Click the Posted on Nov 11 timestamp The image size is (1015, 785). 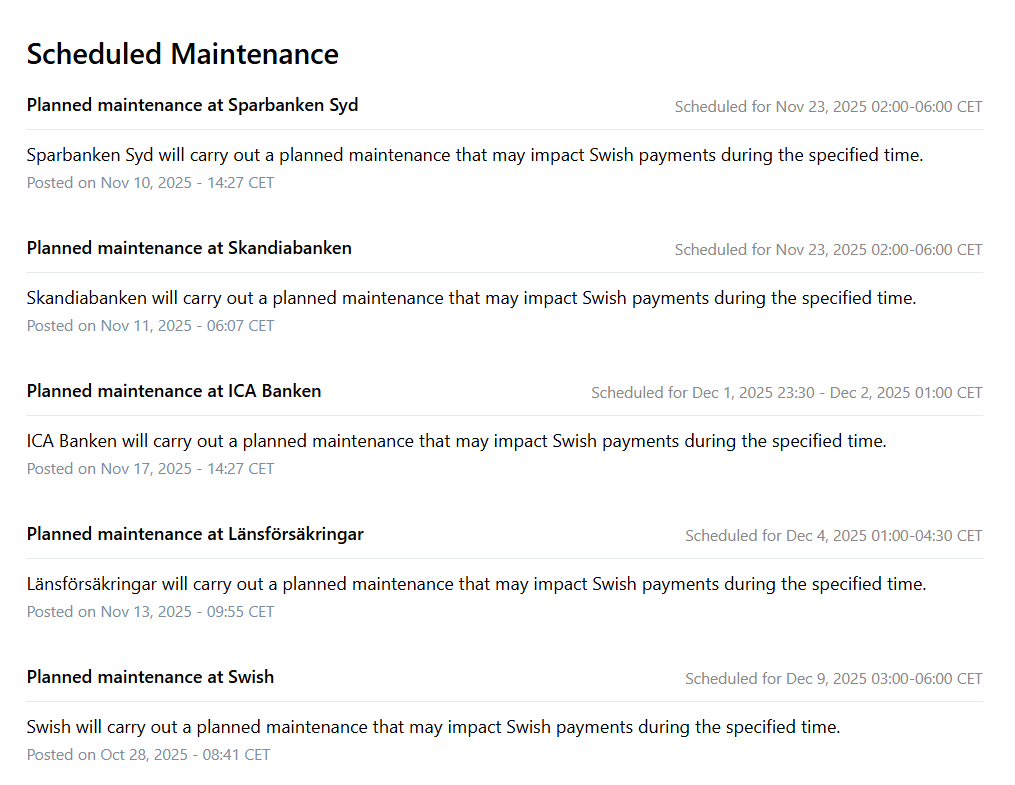pos(150,326)
